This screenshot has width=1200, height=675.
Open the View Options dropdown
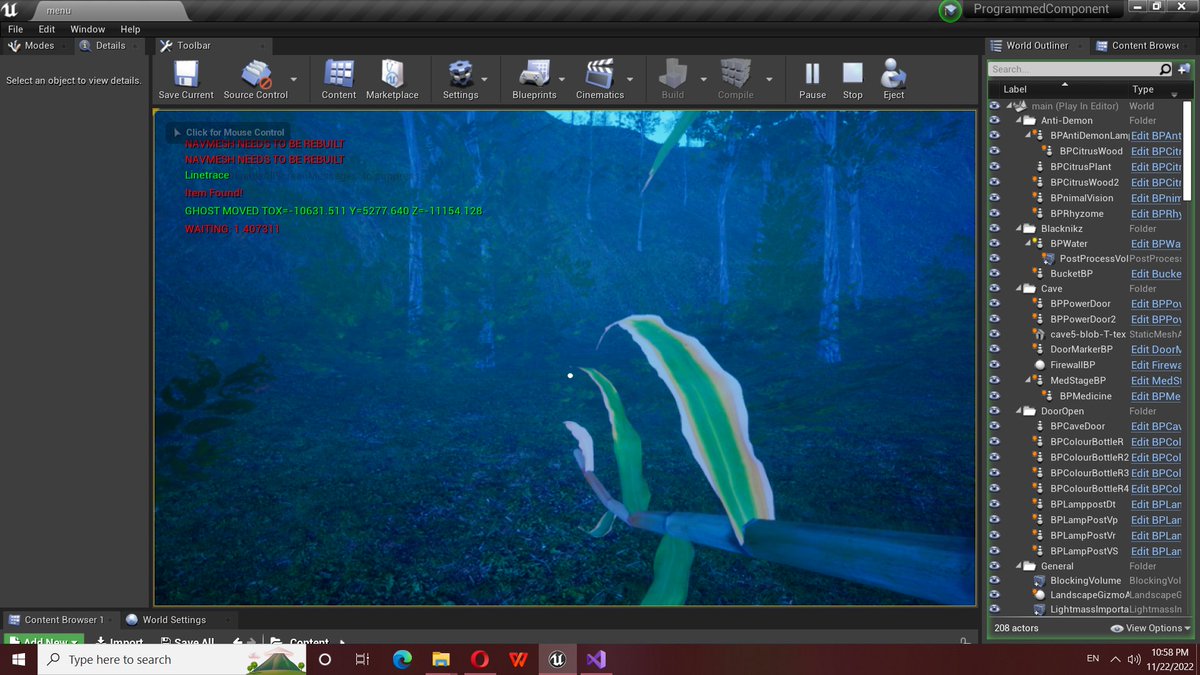click(1151, 628)
